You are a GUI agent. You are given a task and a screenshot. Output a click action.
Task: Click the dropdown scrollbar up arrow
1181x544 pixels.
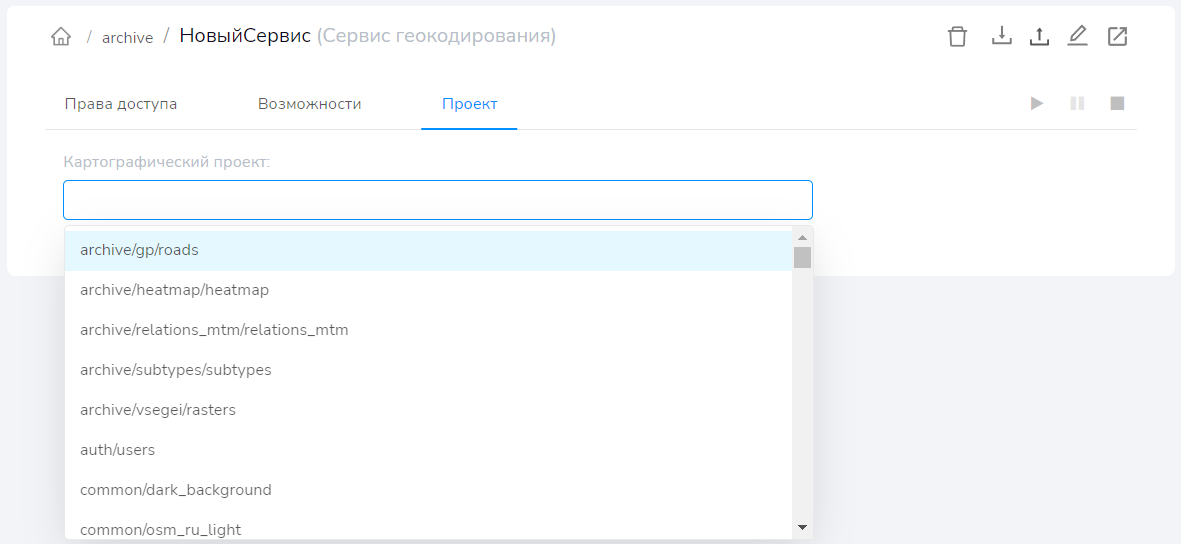[x=802, y=237]
